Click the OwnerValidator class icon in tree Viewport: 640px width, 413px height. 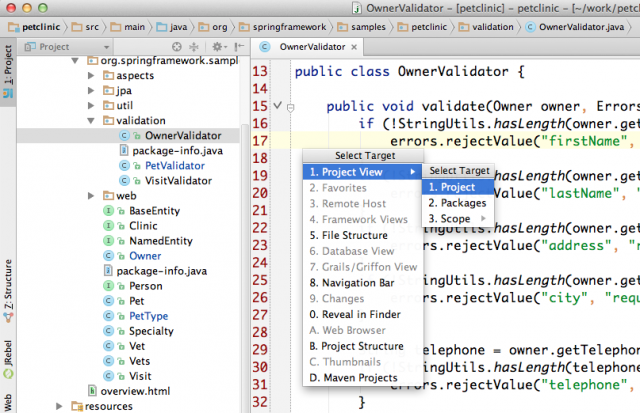(124, 135)
